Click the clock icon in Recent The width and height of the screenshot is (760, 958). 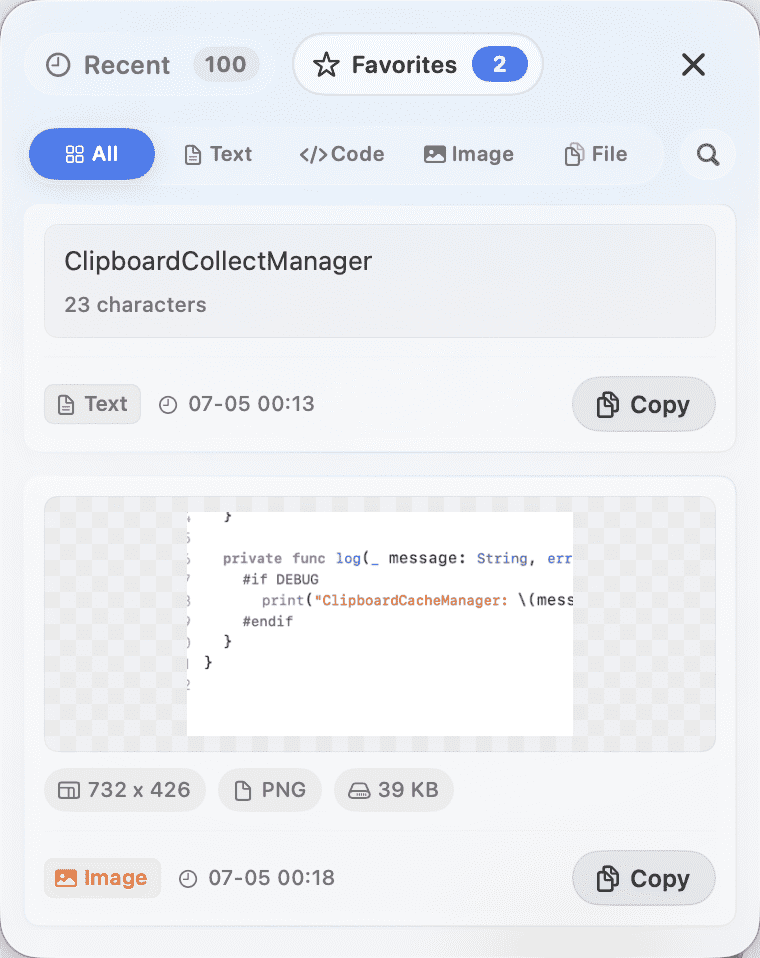[x=59, y=65]
